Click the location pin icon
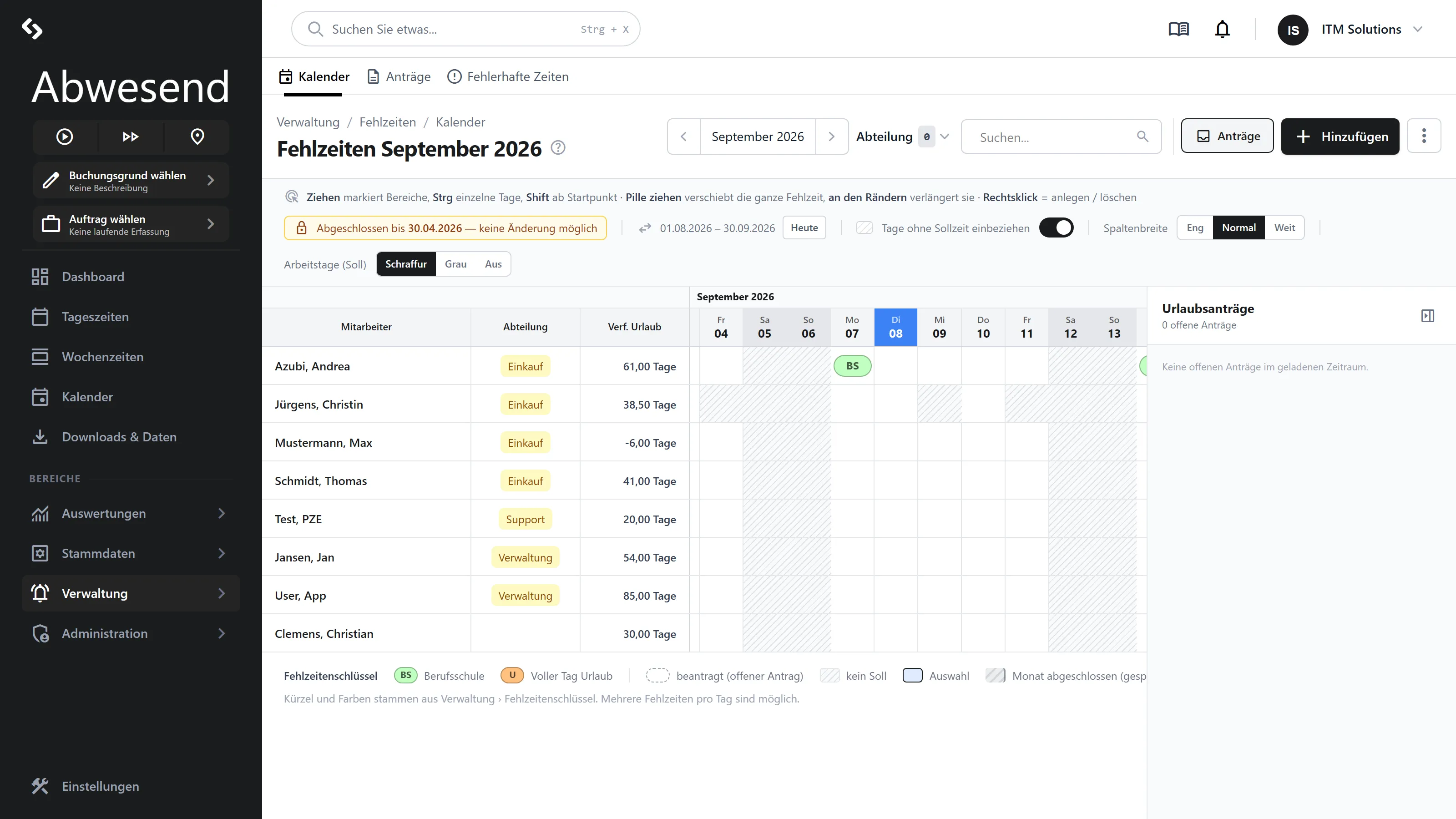Image resolution: width=1456 pixels, height=819 pixels. click(x=197, y=137)
